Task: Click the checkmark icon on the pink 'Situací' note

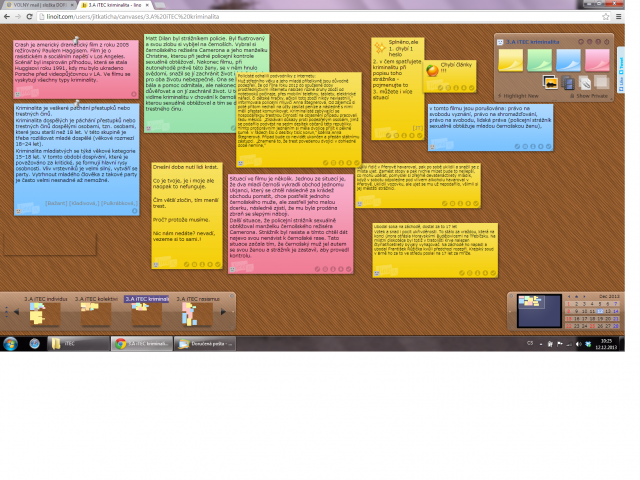Action: point(349,269)
